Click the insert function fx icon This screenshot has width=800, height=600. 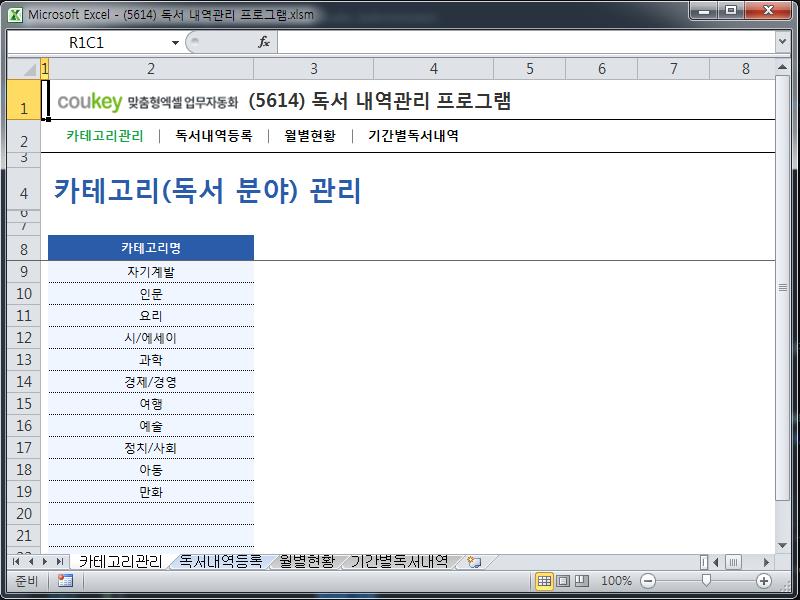tap(264, 42)
